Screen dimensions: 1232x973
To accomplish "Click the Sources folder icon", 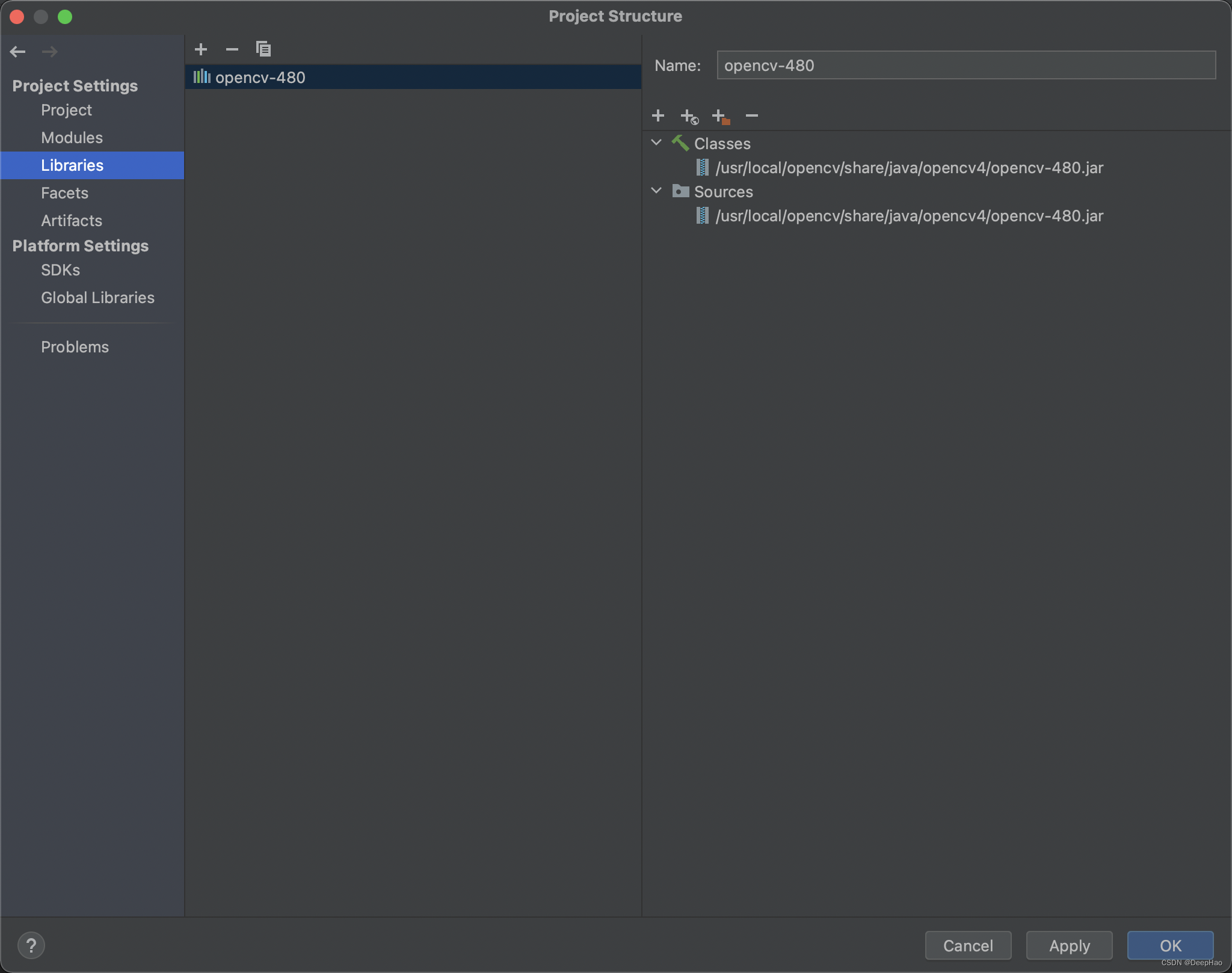I will click(x=680, y=191).
